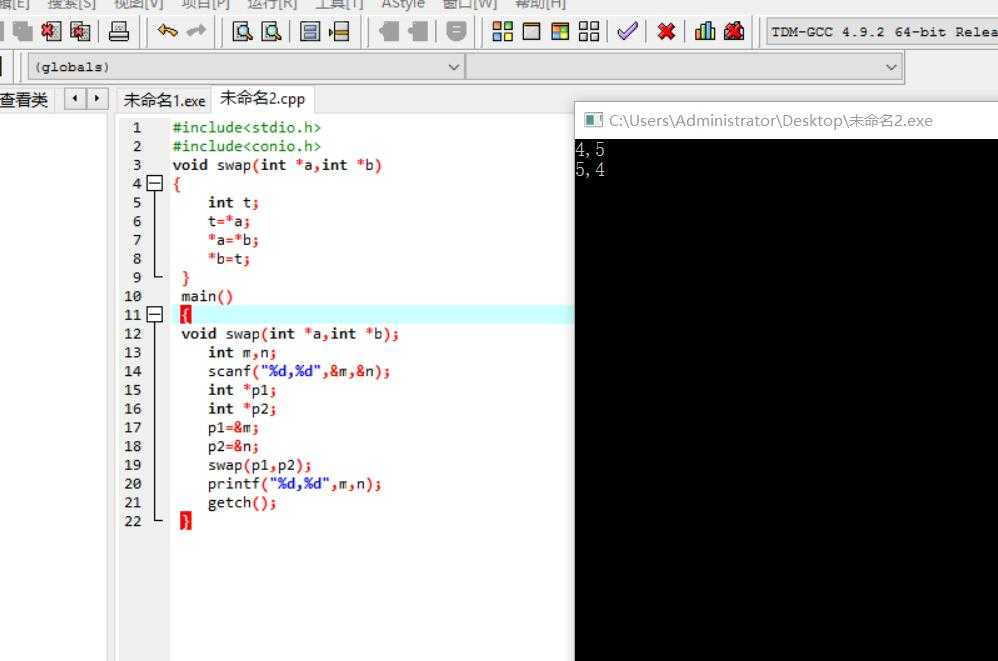Click code line 'swap(p1,p2);'
Screen dimensions: 998x661
[259, 465]
